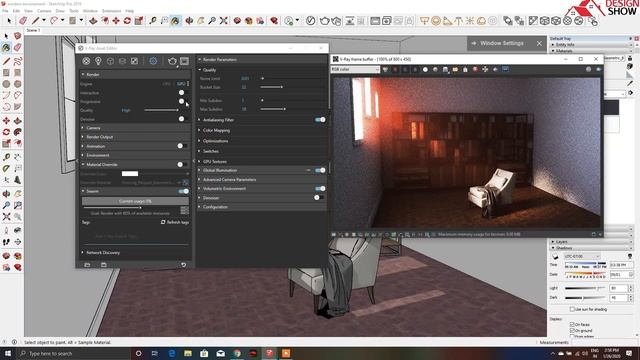Select the Move tool in top toolbar

click(x=116, y=20)
